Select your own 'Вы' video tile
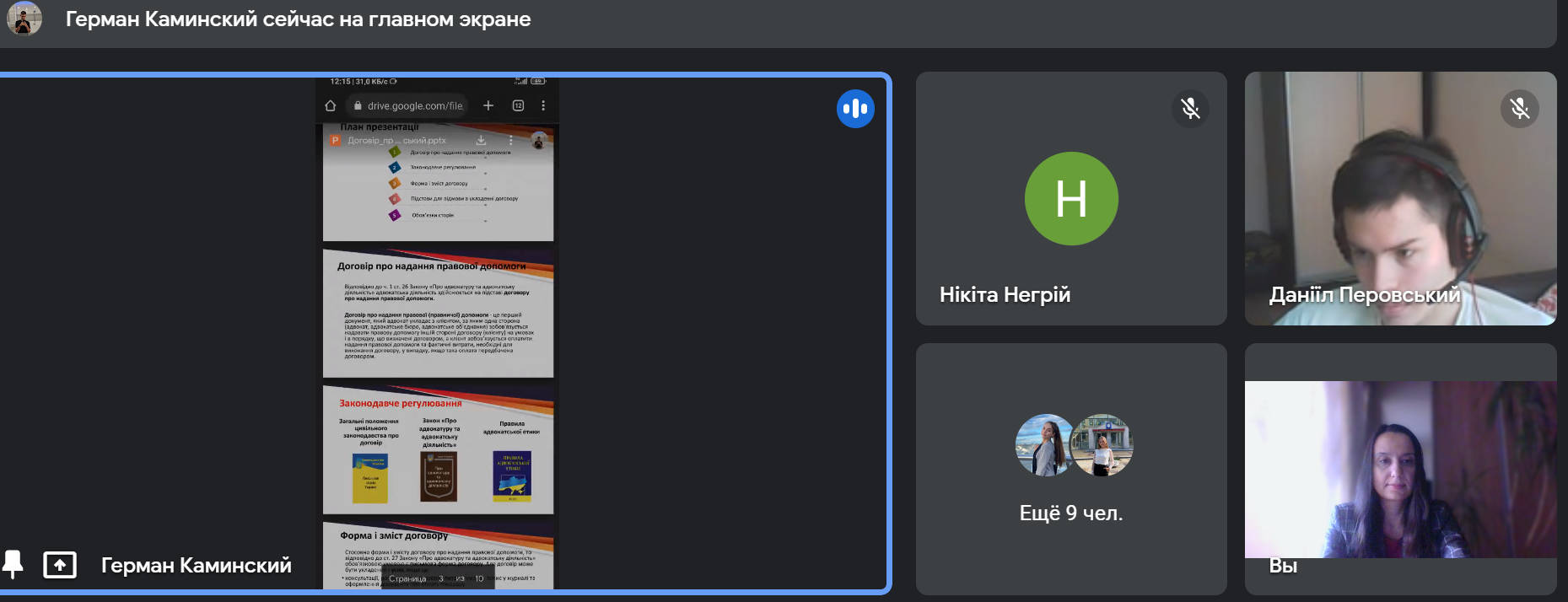 coord(1400,469)
